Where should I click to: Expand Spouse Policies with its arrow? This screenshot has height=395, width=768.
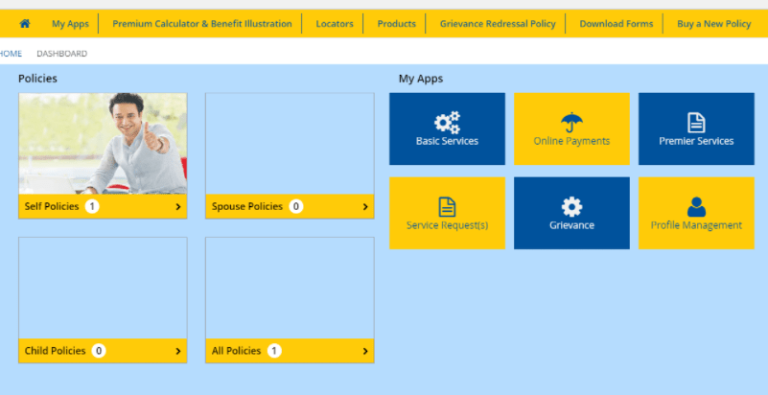point(365,207)
